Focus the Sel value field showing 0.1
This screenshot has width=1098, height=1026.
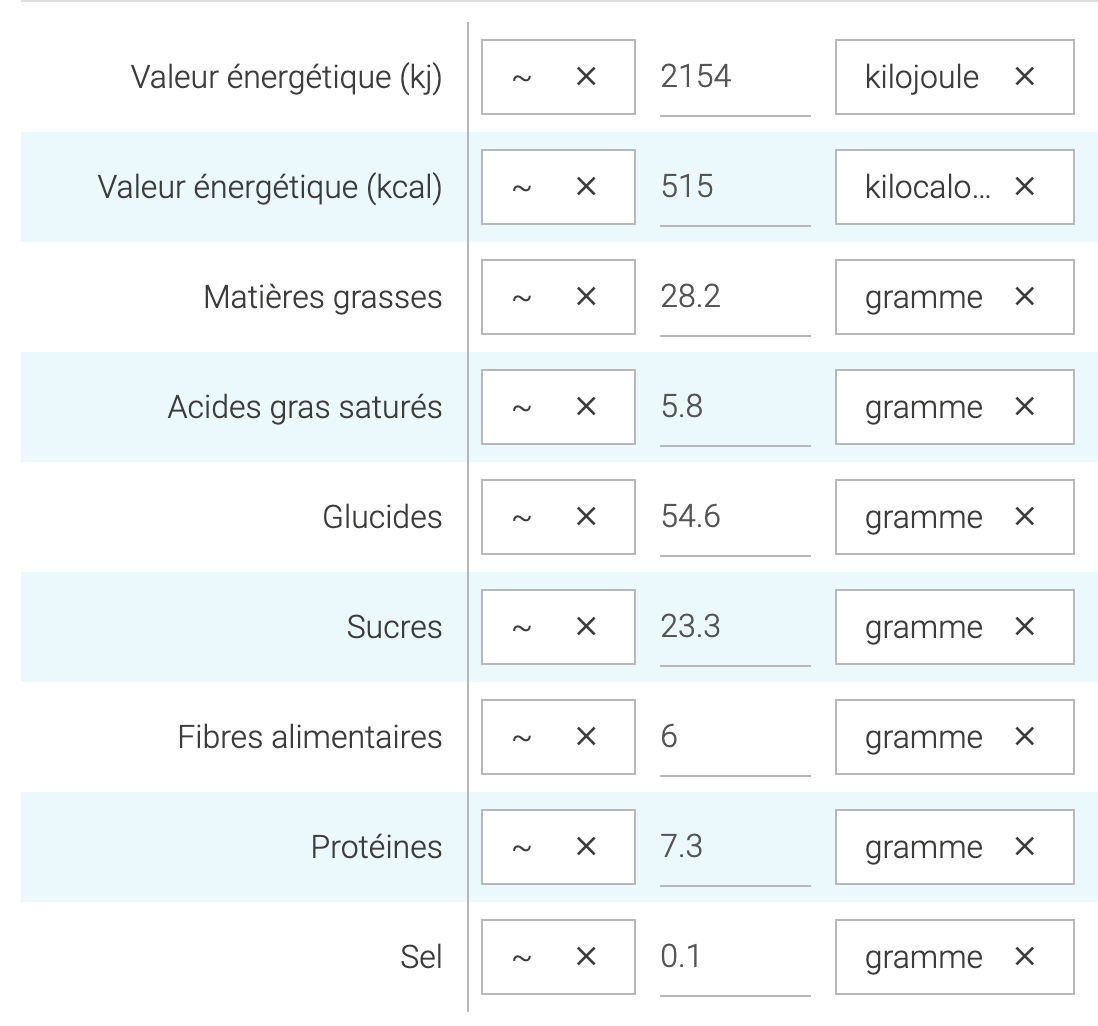pyautogui.click(x=734, y=957)
